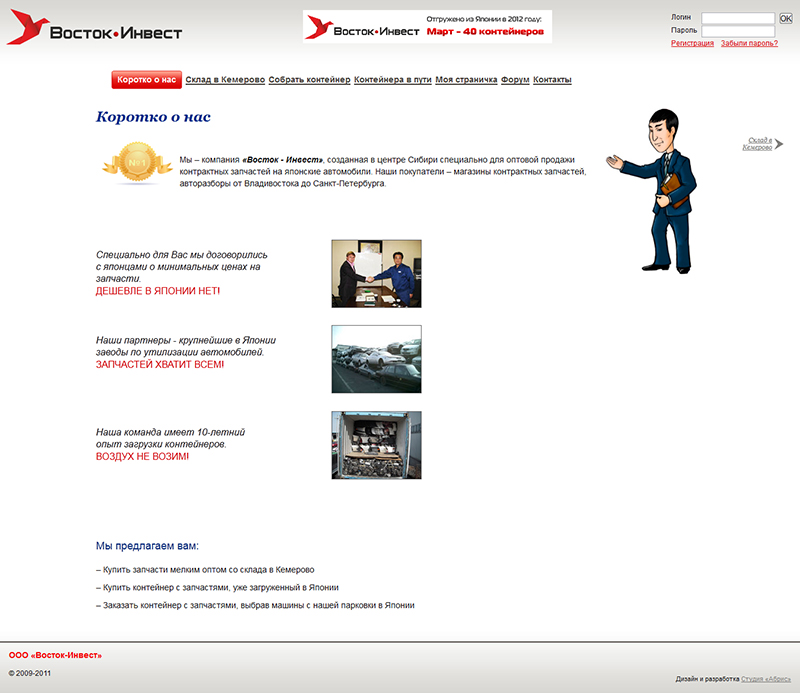Click the © 2009-2011 footer text
The width and height of the screenshot is (800, 693).
(x=30, y=673)
